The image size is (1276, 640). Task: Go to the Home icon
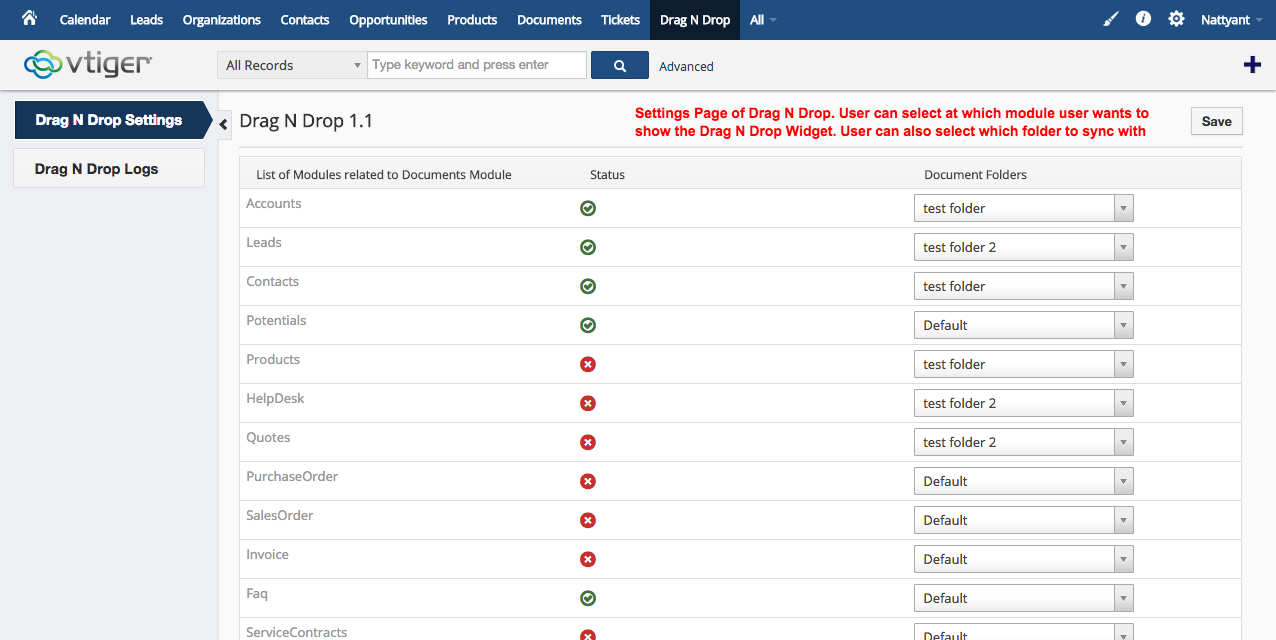(x=29, y=18)
